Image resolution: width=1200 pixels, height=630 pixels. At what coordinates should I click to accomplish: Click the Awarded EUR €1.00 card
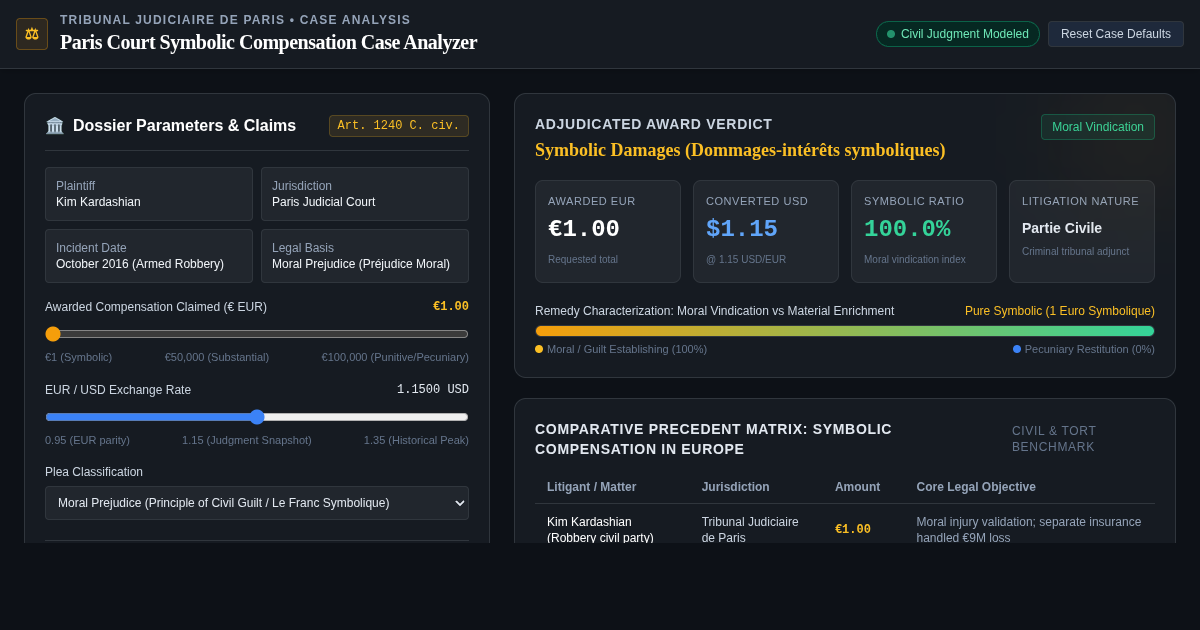[608, 231]
